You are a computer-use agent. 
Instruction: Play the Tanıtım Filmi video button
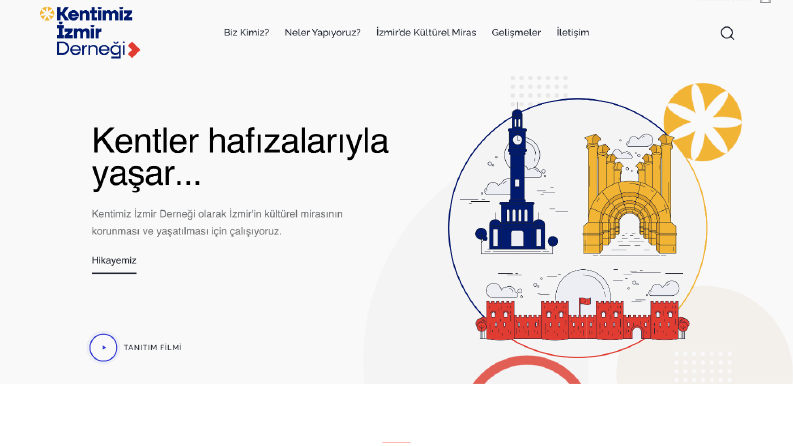(x=103, y=347)
